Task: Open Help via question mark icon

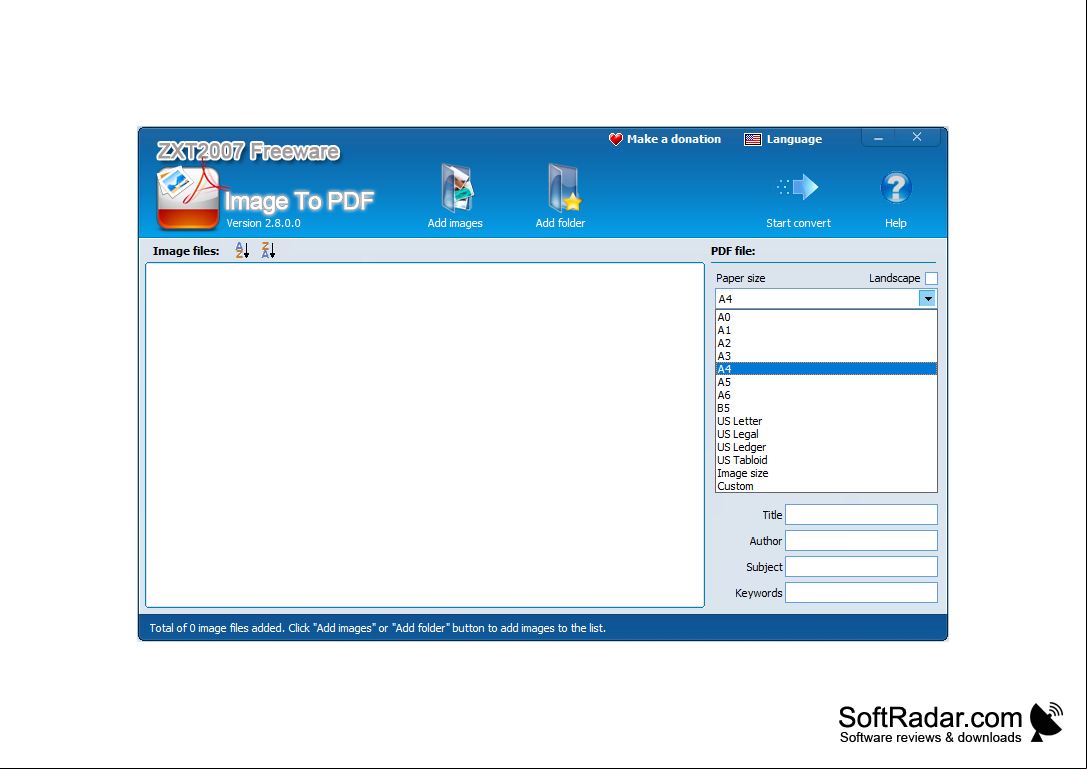Action: (x=896, y=188)
